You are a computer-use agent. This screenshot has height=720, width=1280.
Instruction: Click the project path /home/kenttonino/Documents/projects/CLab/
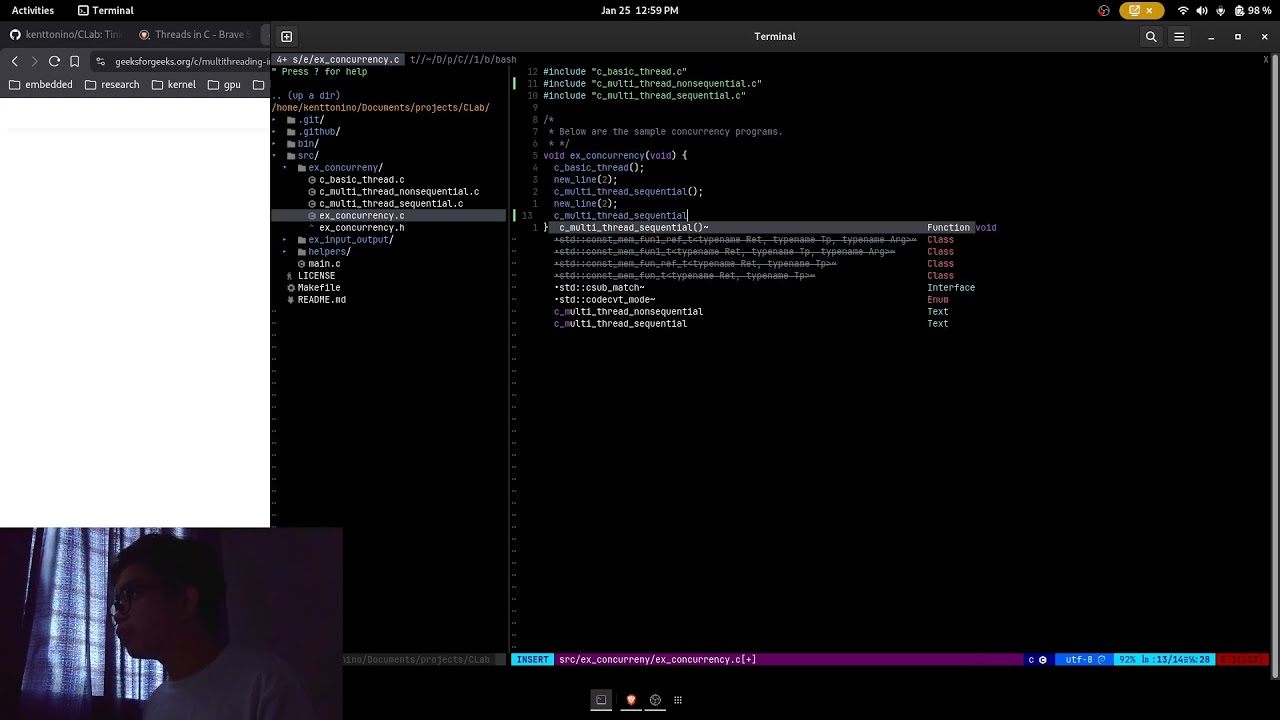[381, 108]
